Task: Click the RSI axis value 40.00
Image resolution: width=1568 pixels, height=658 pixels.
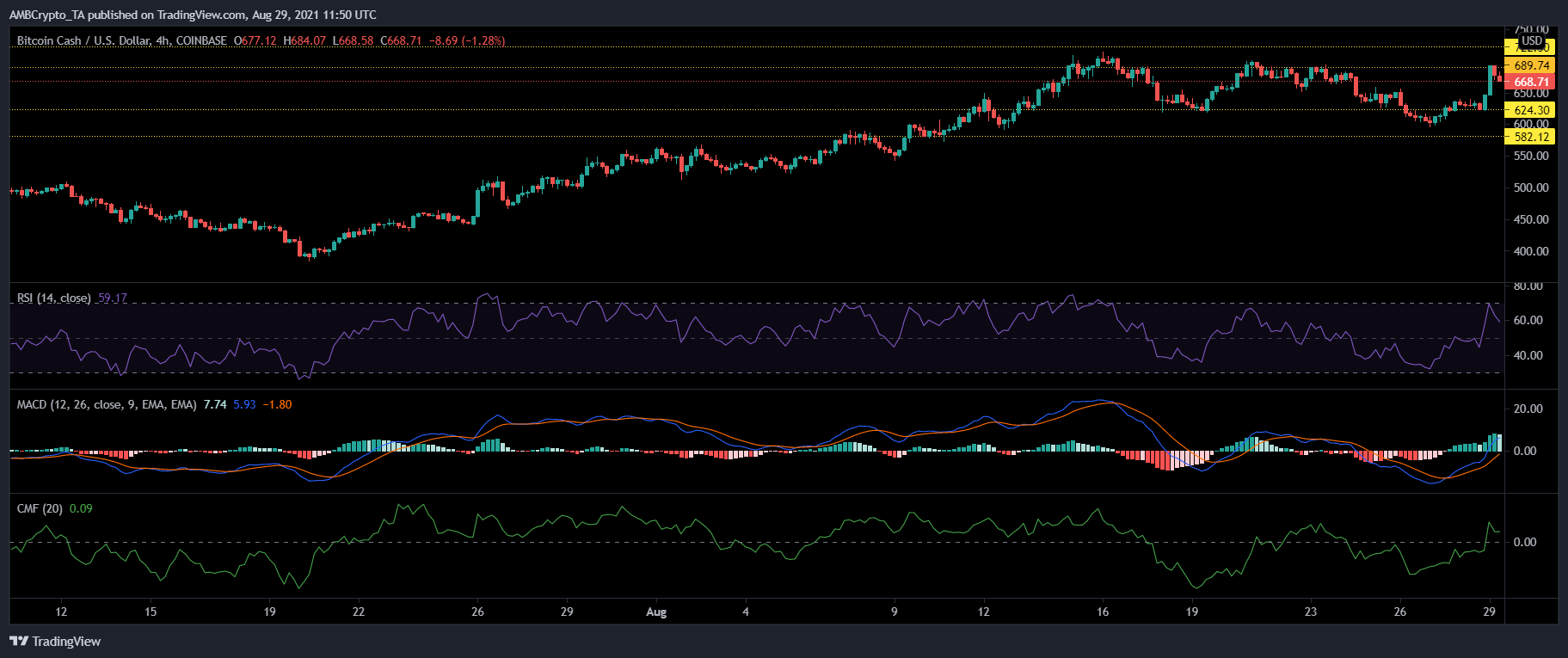Action: tap(1528, 355)
